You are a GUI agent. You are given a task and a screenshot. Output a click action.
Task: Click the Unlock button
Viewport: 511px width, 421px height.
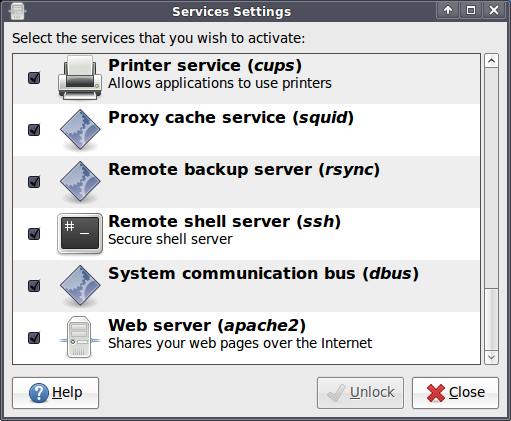(360, 393)
